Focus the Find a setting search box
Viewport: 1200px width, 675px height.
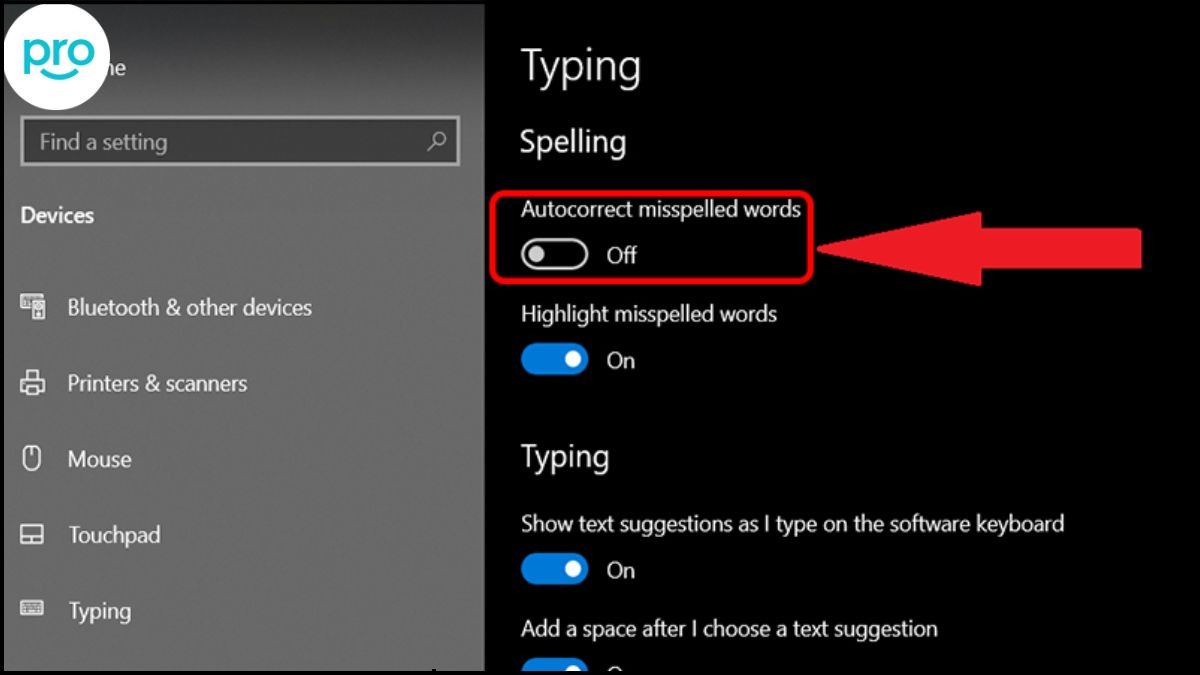[x=240, y=142]
